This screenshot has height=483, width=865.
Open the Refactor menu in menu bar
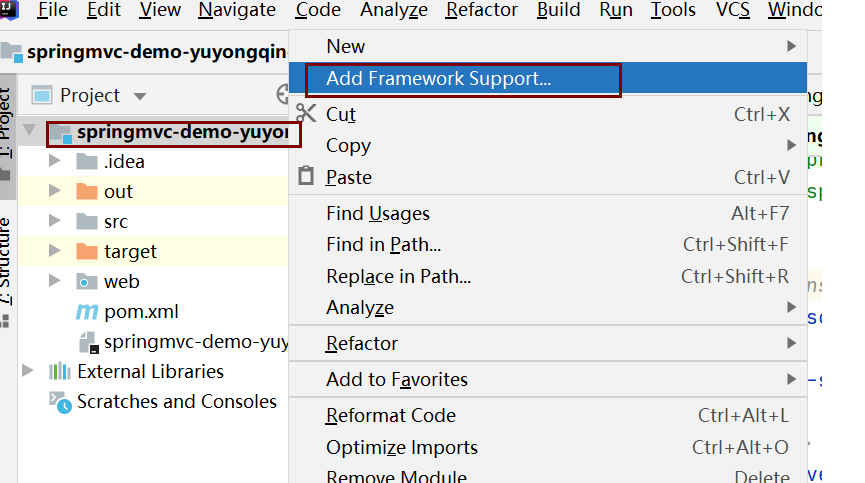[482, 11]
